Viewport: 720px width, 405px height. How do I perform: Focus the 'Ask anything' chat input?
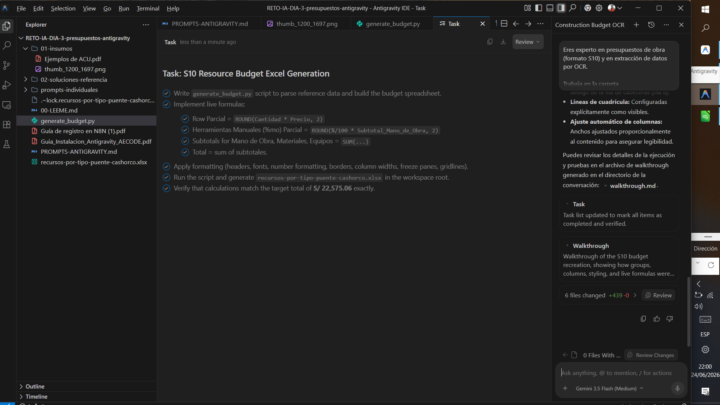(x=616, y=373)
